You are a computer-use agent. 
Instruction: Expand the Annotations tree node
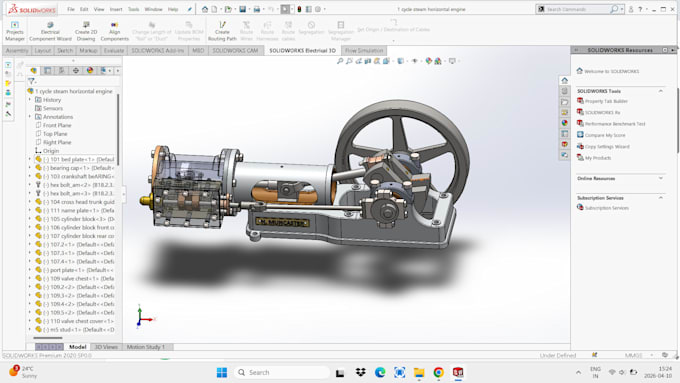point(30,117)
